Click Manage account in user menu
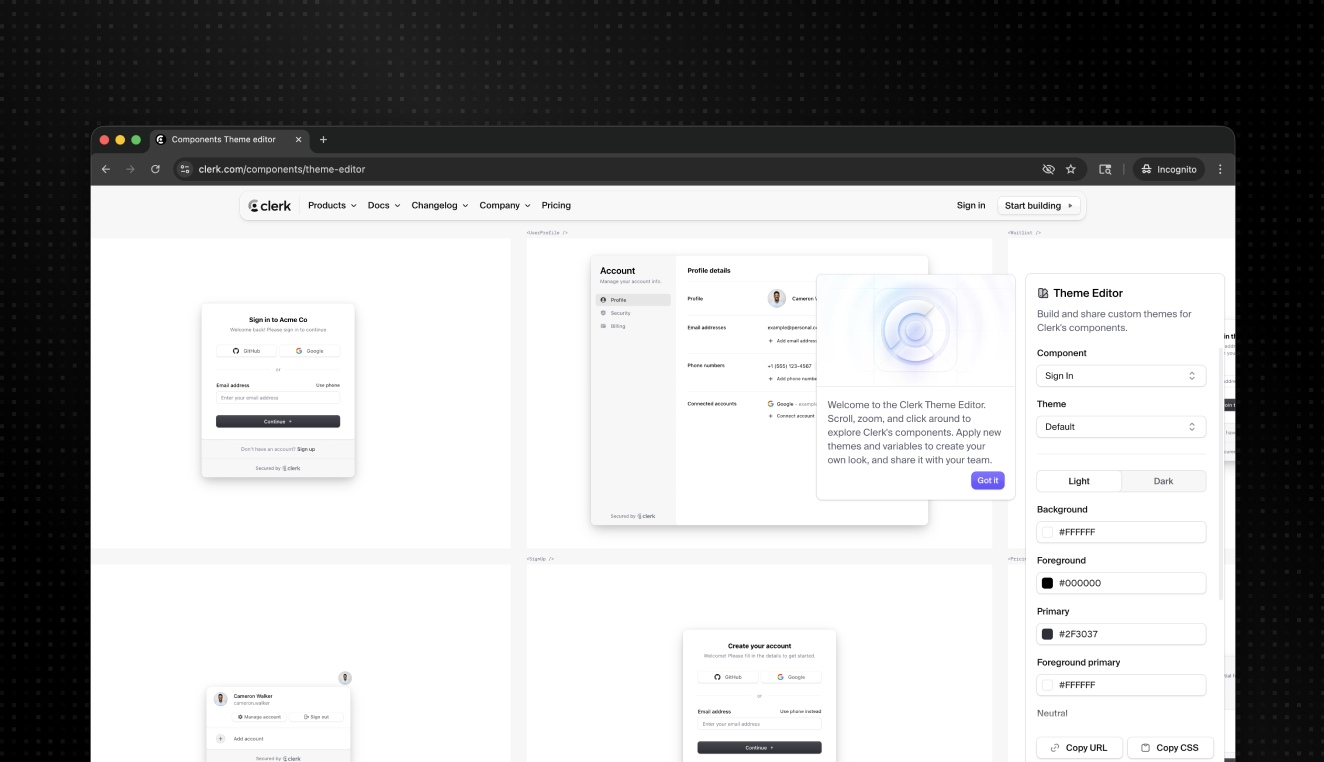The width and height of the screenshot is (1324, 762). point(260,717)
